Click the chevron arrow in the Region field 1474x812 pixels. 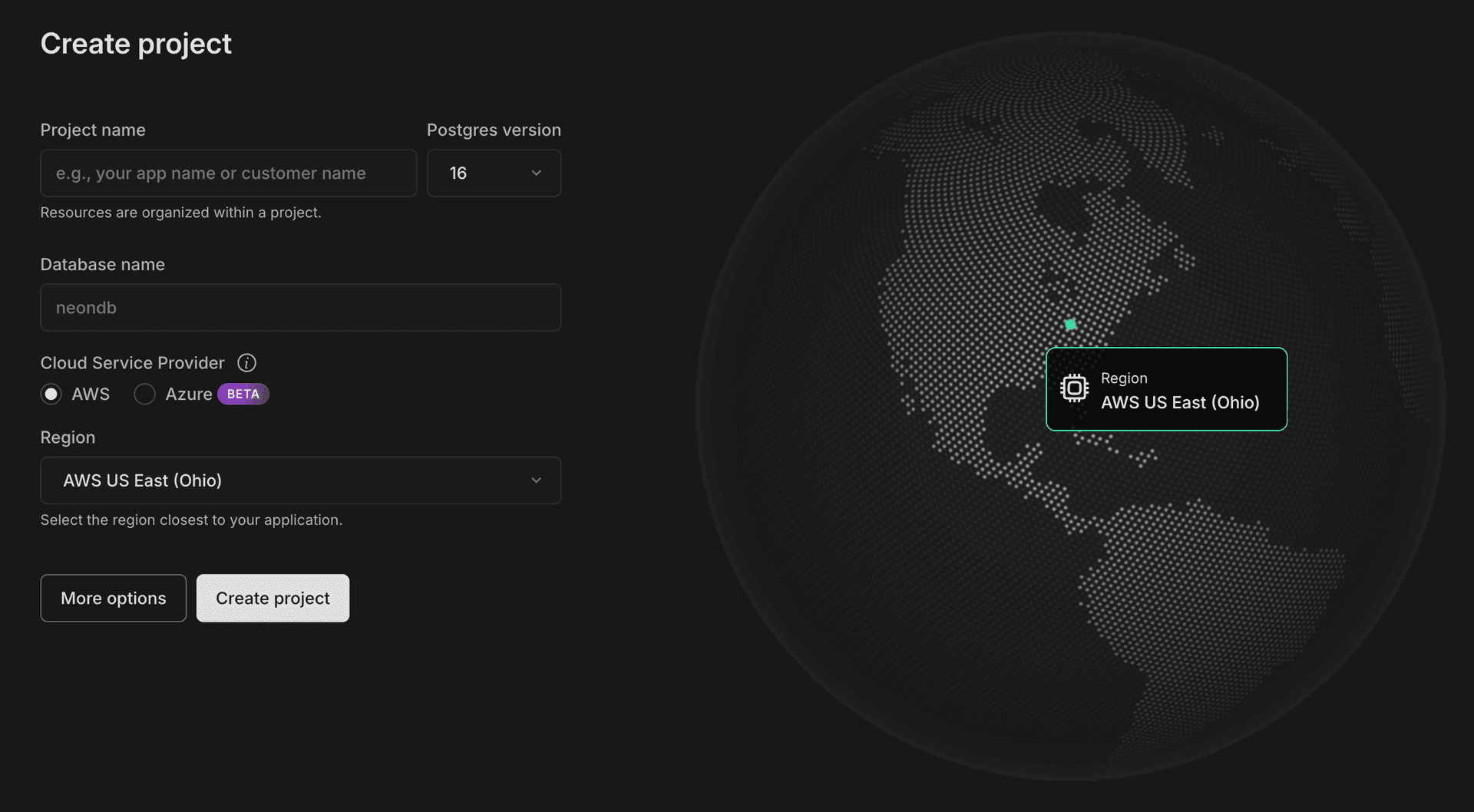pyautogui.click(x=536, y=480)
